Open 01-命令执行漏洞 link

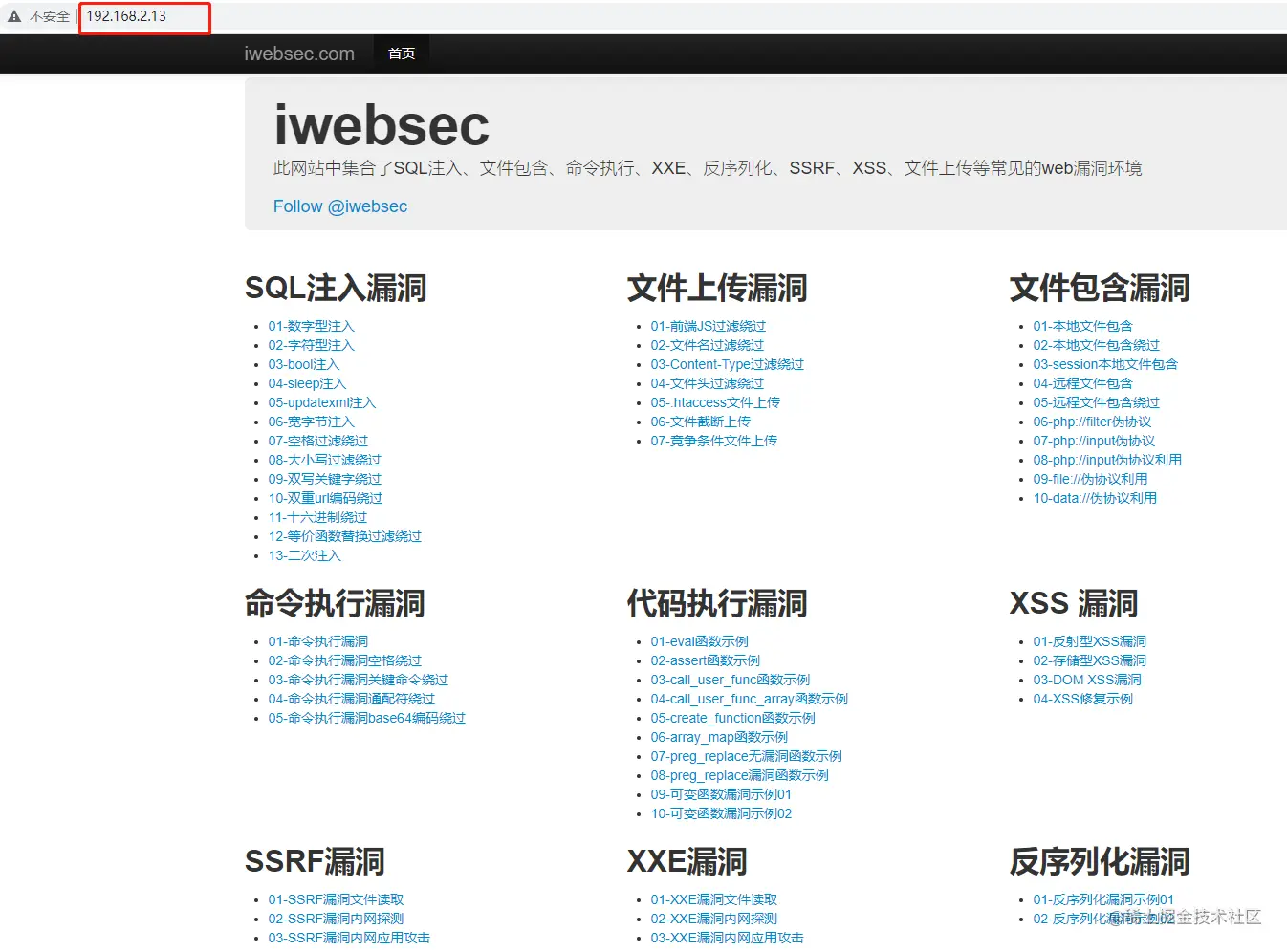tap(318, 641)
